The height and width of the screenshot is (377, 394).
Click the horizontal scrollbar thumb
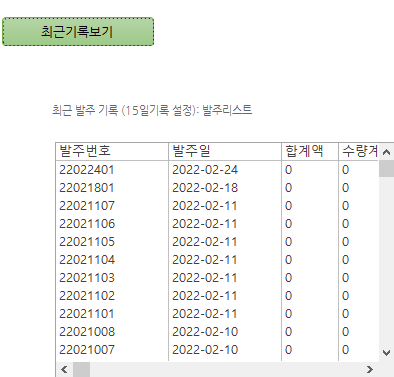(x=81, y=369)
